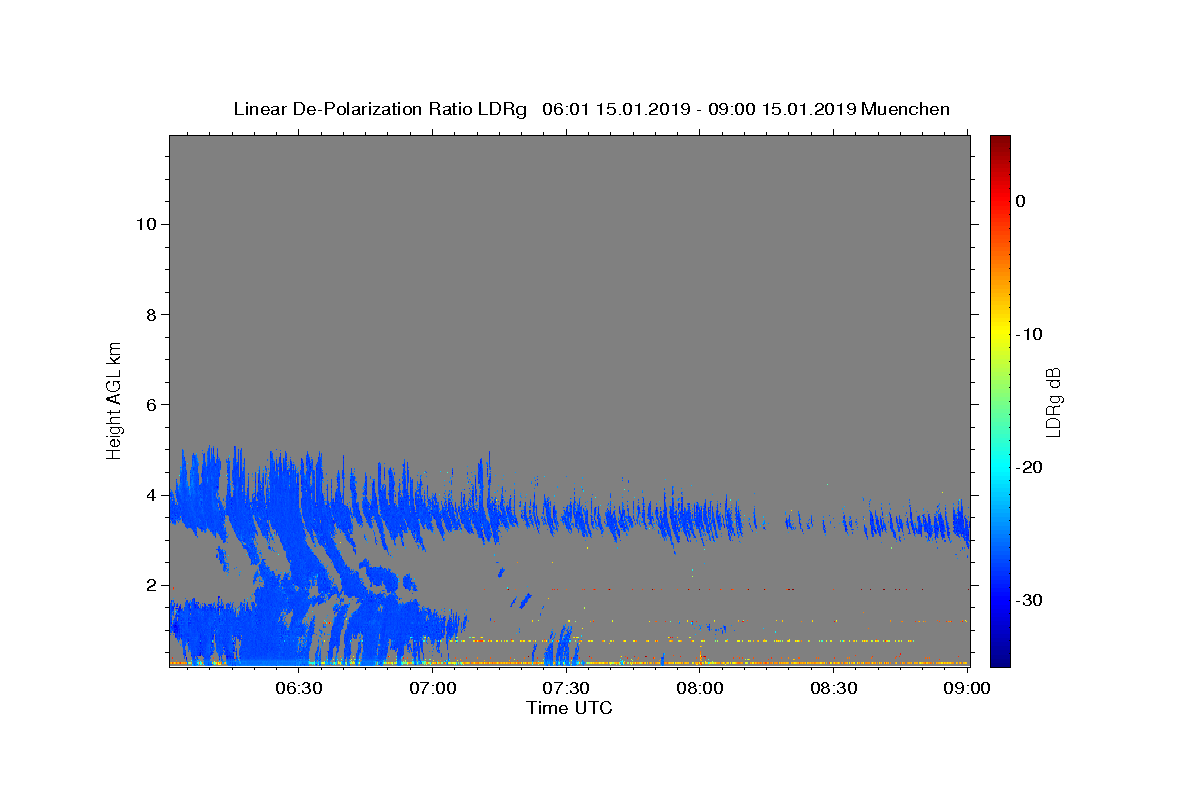
Task: Click the dark blue bottom of colorbar
Action: click(1000, 658)
